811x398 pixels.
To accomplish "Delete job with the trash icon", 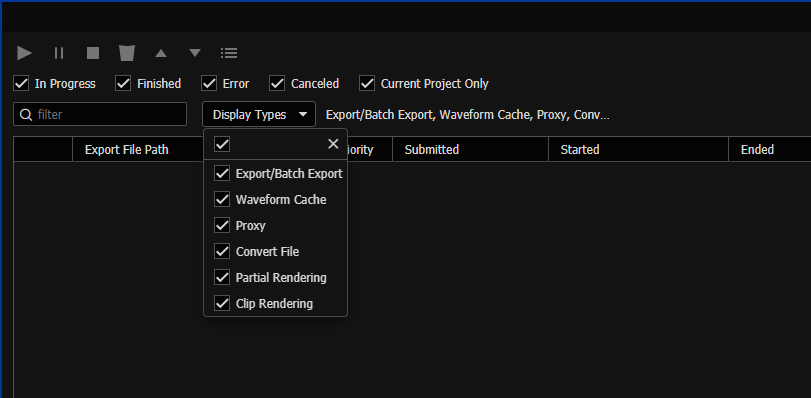I will click(x=127, y=53).
